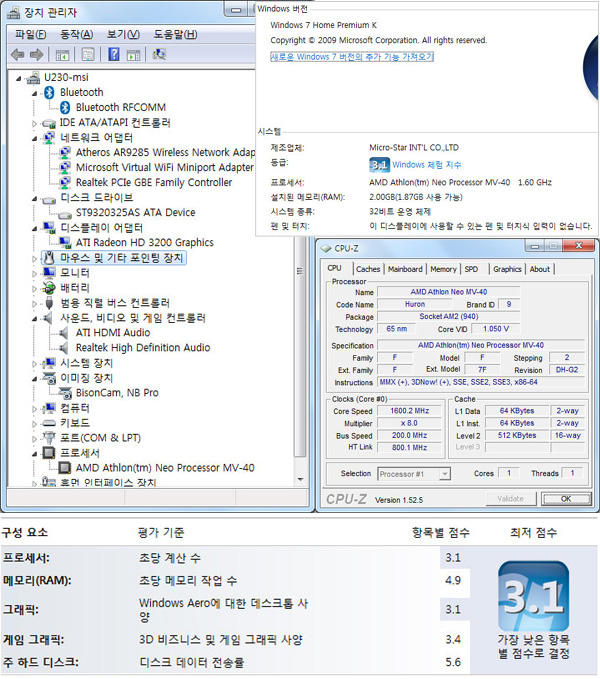Select the 이미징 장치 tree row
The height and width of the screenshot is (679, 600).
[86, 378]
